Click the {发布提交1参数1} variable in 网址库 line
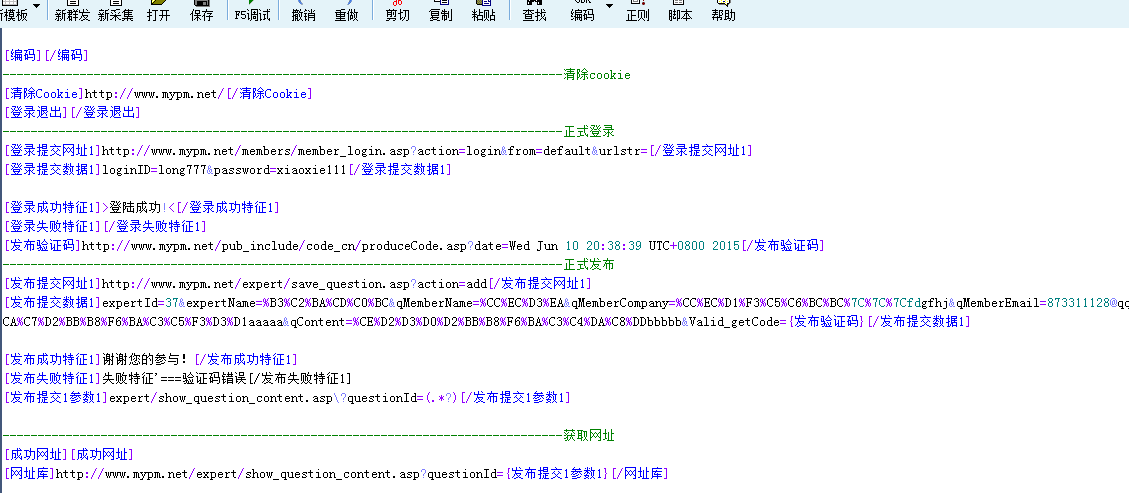Screen dimensions: 1129x493 [557, 474]
